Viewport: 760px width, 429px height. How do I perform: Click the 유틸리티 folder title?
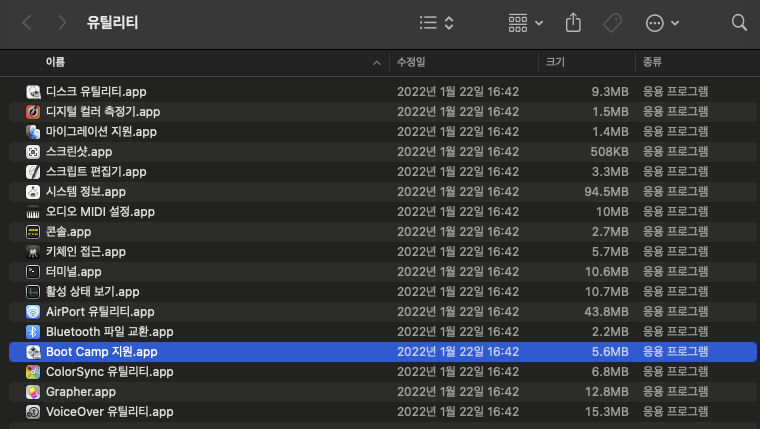click(112, 23)
